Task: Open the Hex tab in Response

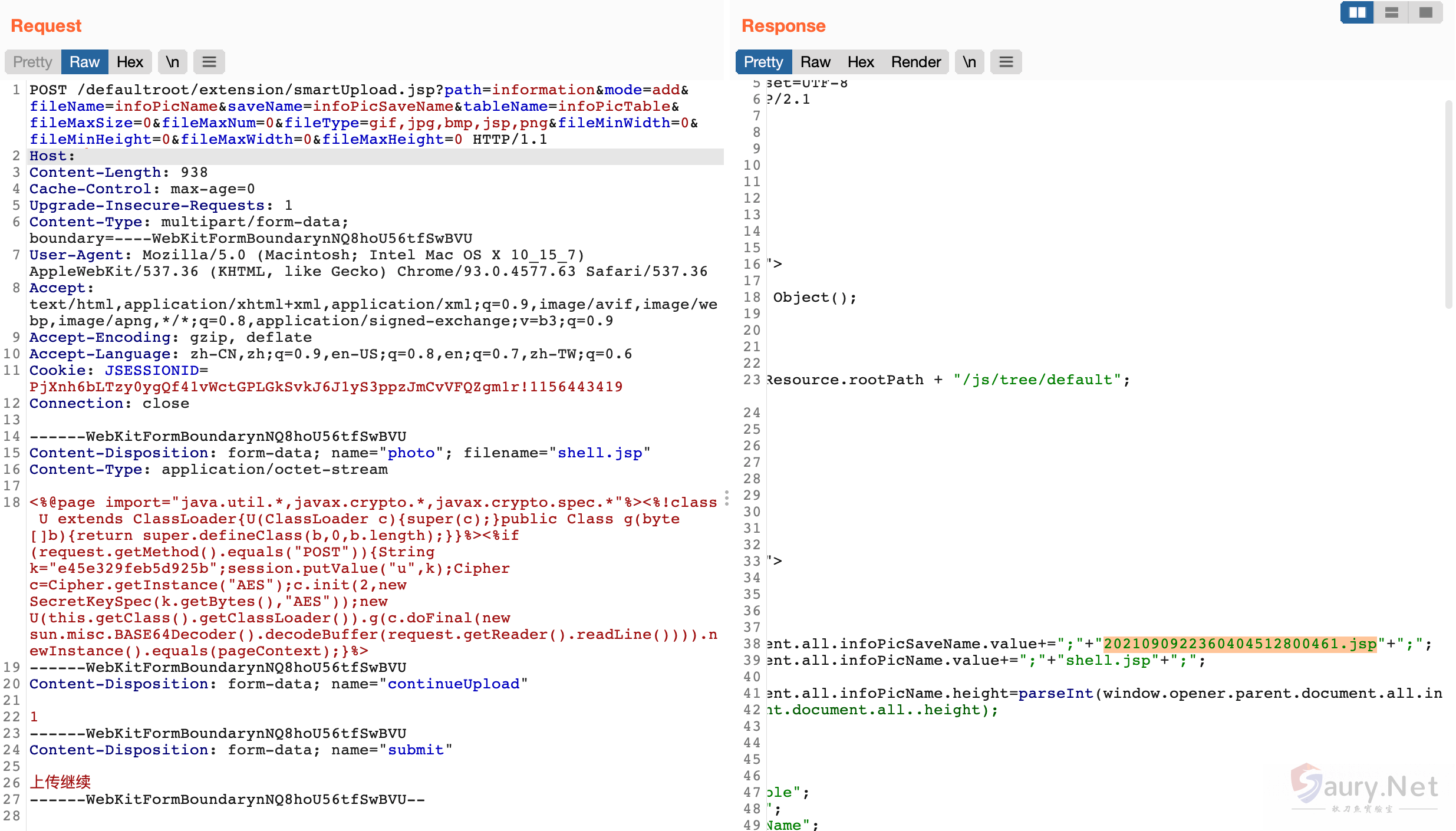Action: point(861,62)
